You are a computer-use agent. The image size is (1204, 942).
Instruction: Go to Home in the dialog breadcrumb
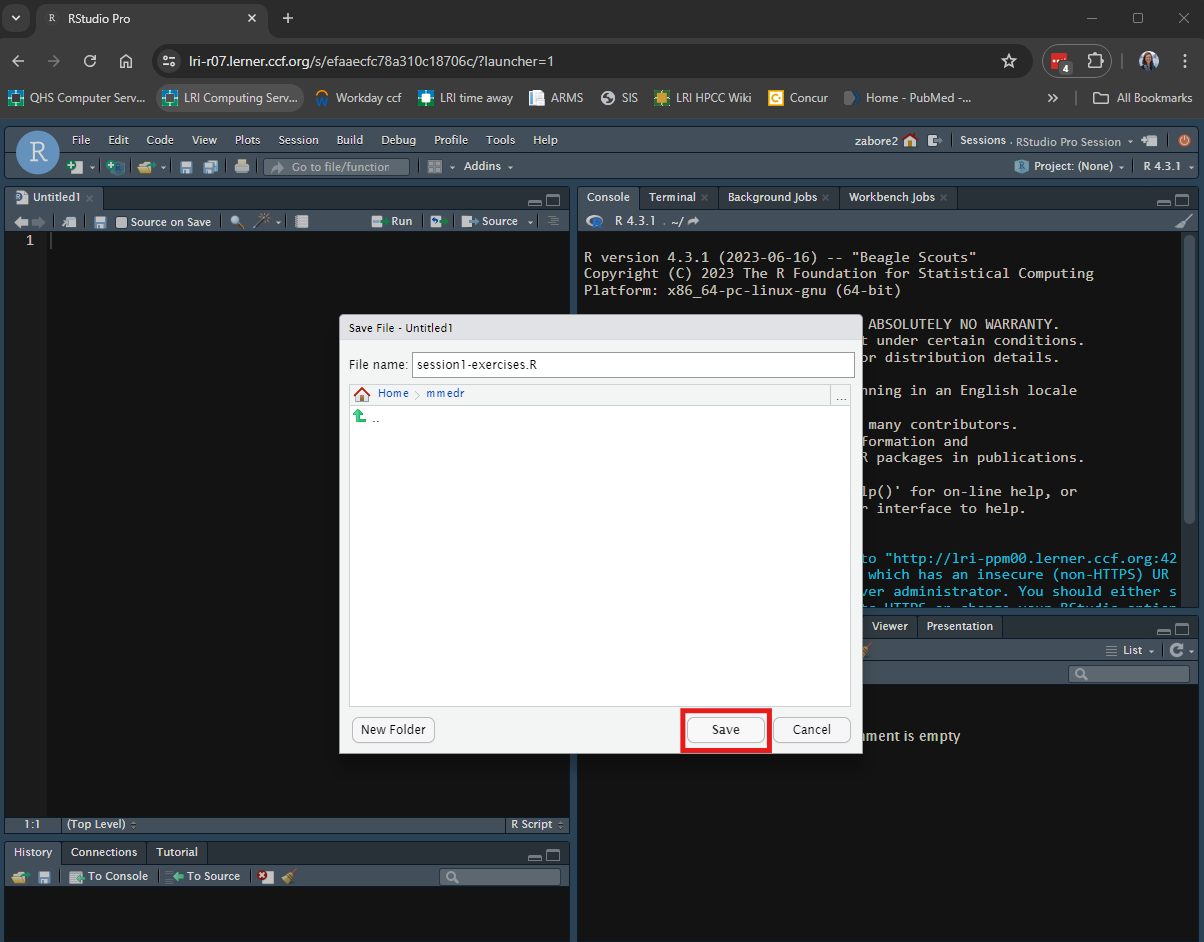pos(393,394)
